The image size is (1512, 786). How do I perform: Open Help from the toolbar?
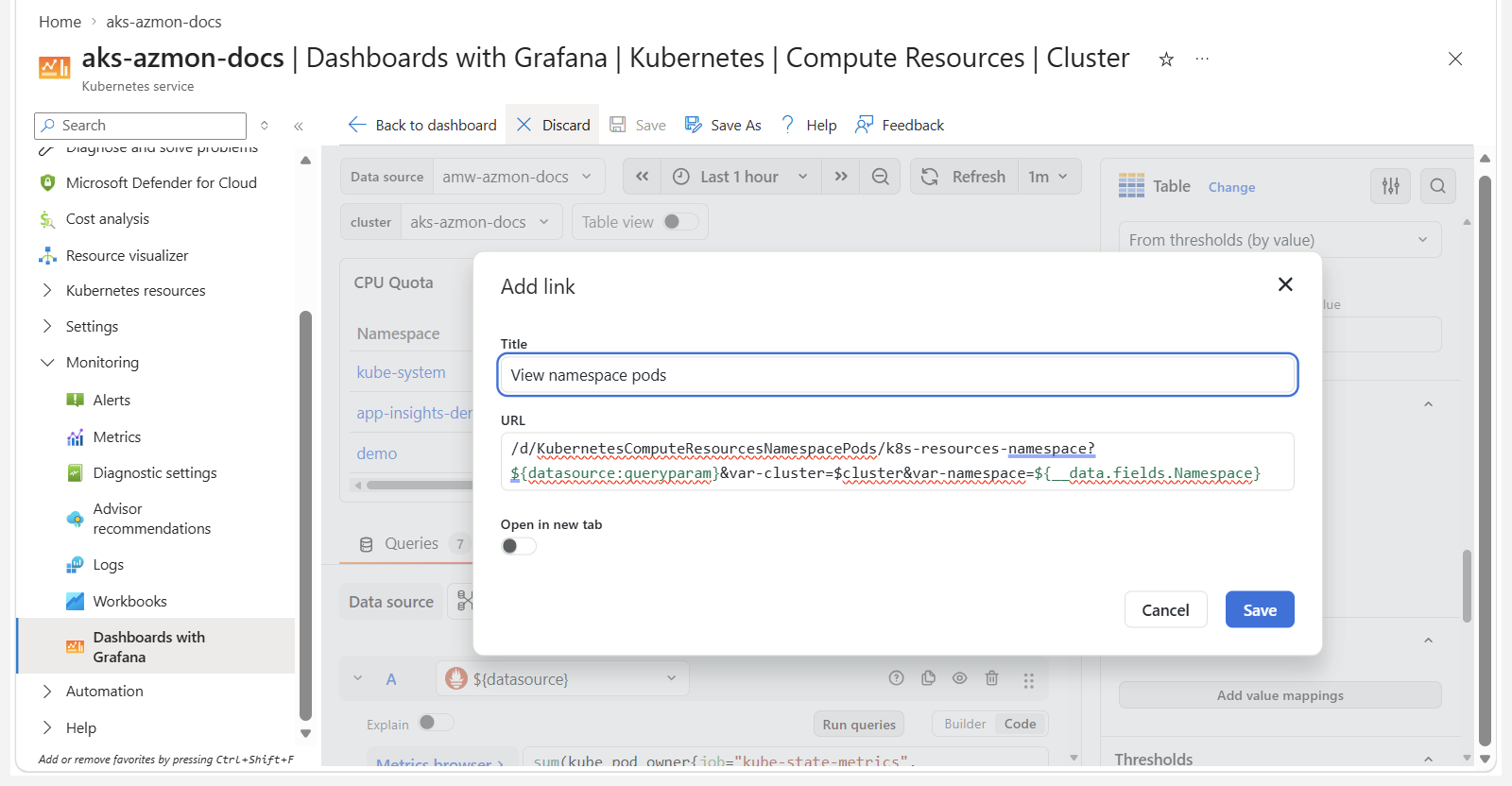809,125
